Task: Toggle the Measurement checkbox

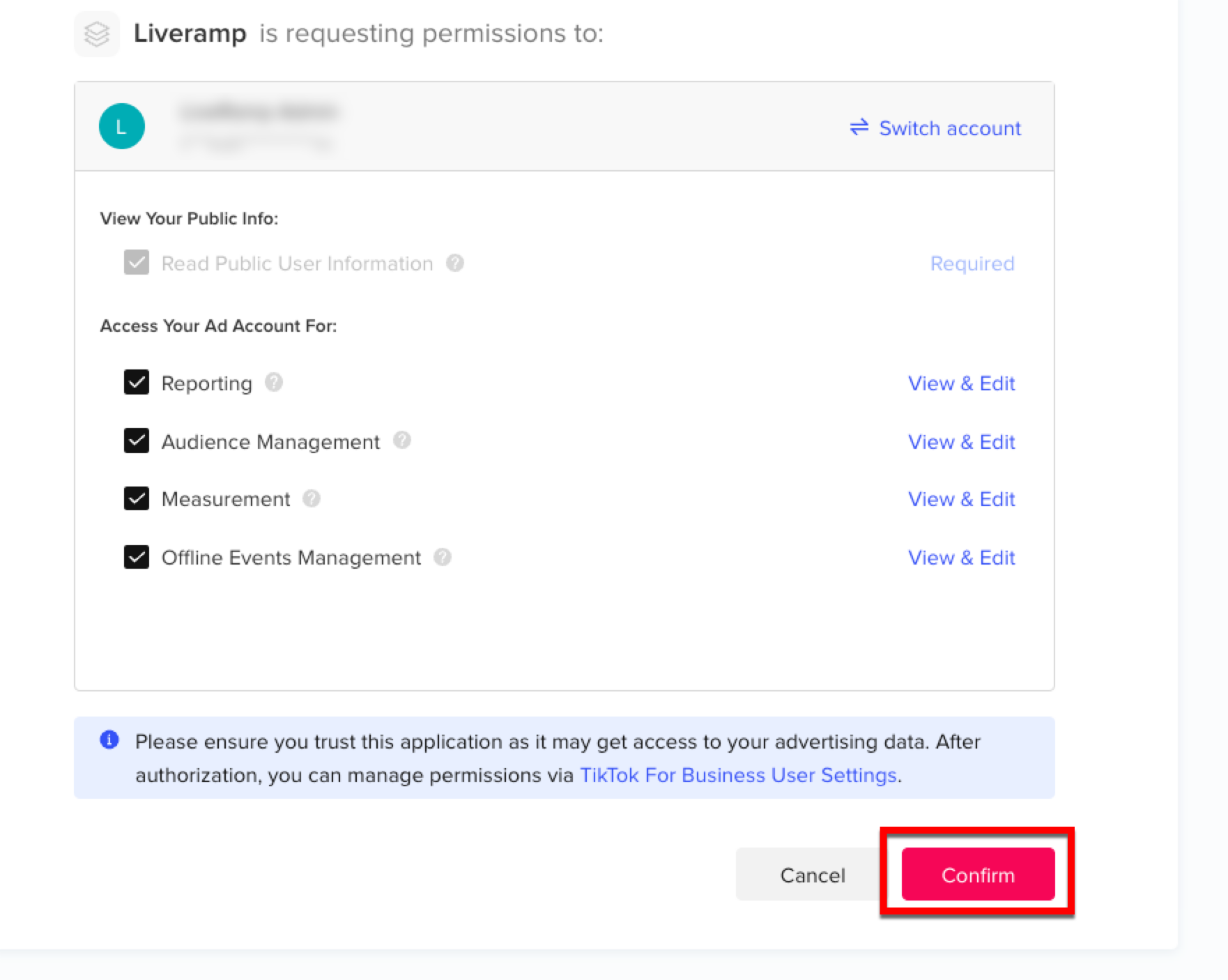Action: point(137,498)
